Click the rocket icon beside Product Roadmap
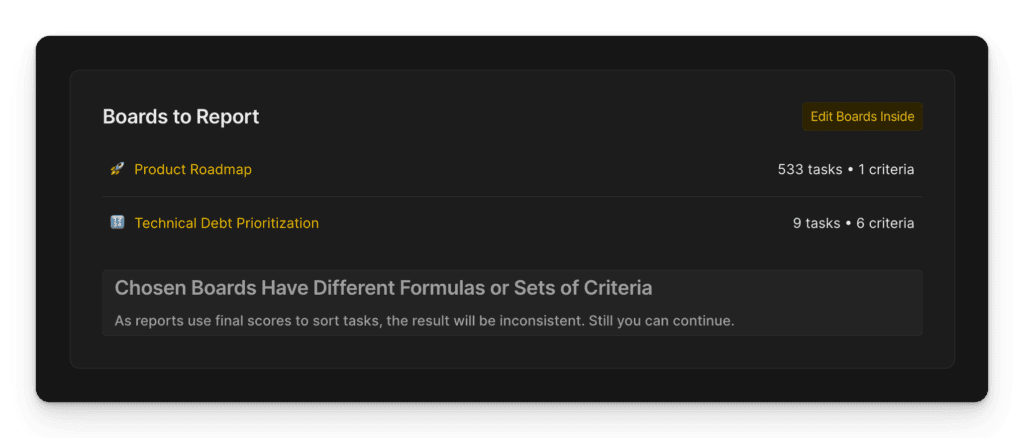Image resolution: width=1024 pixels, height=438 pixels. point(116,169)
